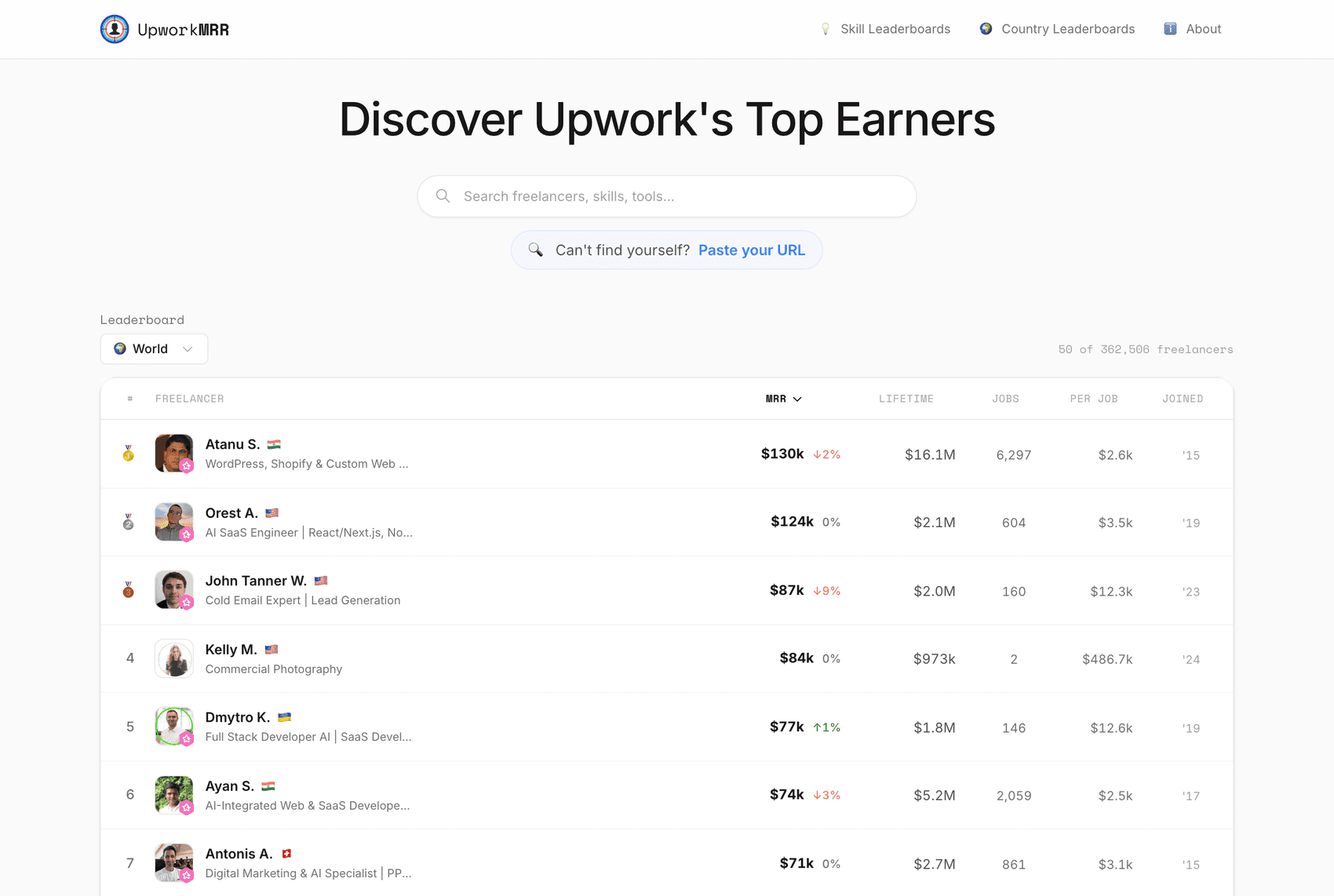Click India flag next to Atanu S.

(274, 444)
